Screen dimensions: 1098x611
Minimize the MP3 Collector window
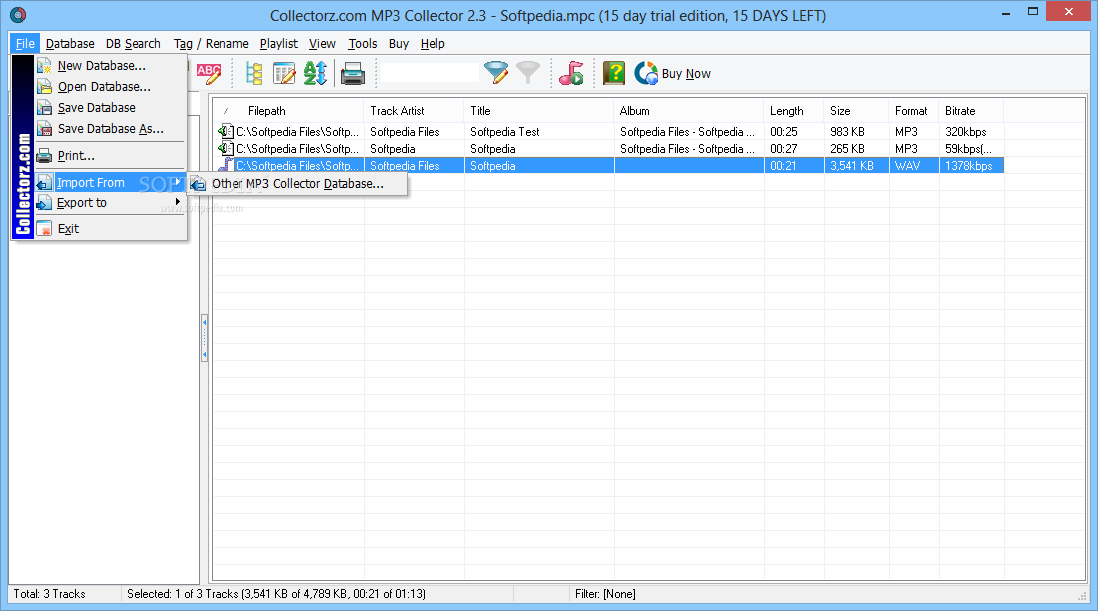pyautogui.click(x=1006, y=13)
